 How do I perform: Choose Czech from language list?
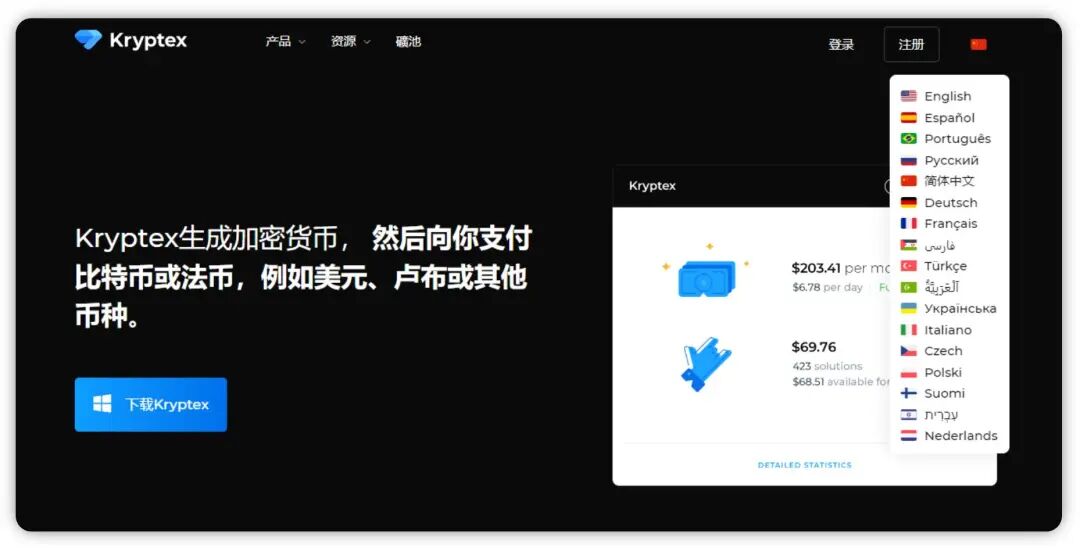click(x=943, y=351)
